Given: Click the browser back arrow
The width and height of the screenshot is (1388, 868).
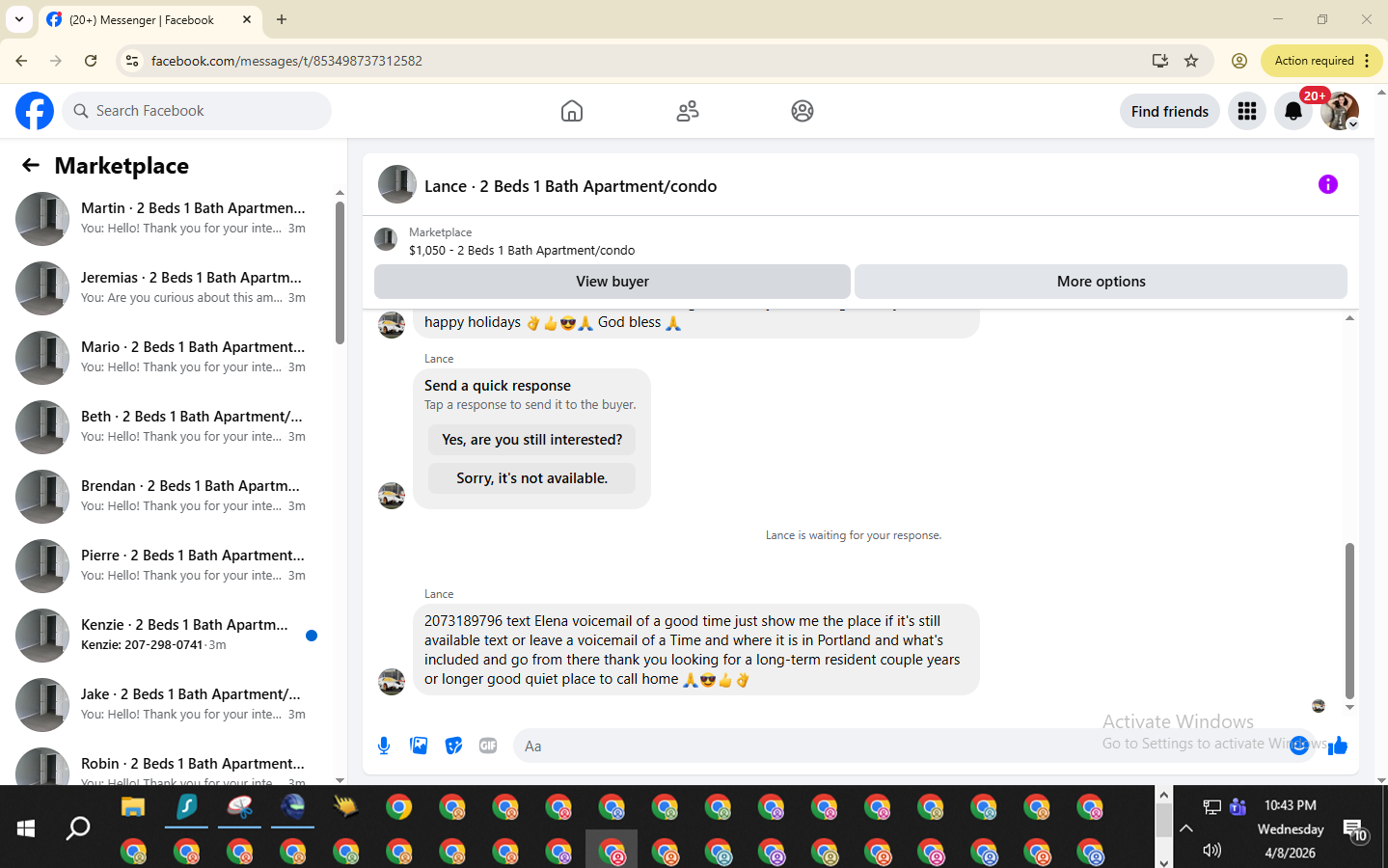Looking at the screenshot, I should point(21,61).
